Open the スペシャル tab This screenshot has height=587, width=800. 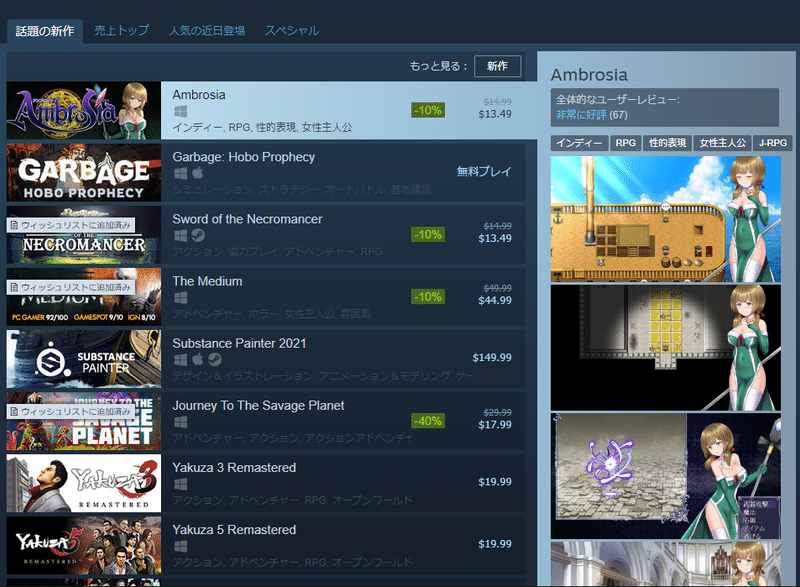click(291, 31)
